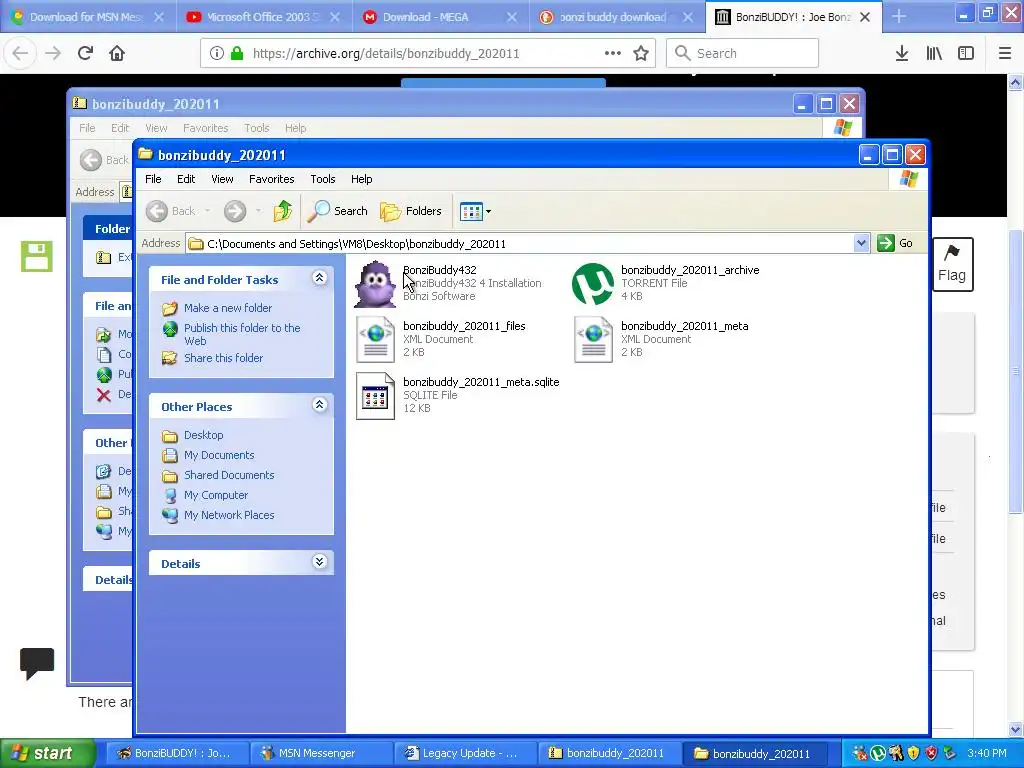1024x768 pixels.
Task: Expand the Address bar dropdown arrow
Action: (x=861, y=244)
